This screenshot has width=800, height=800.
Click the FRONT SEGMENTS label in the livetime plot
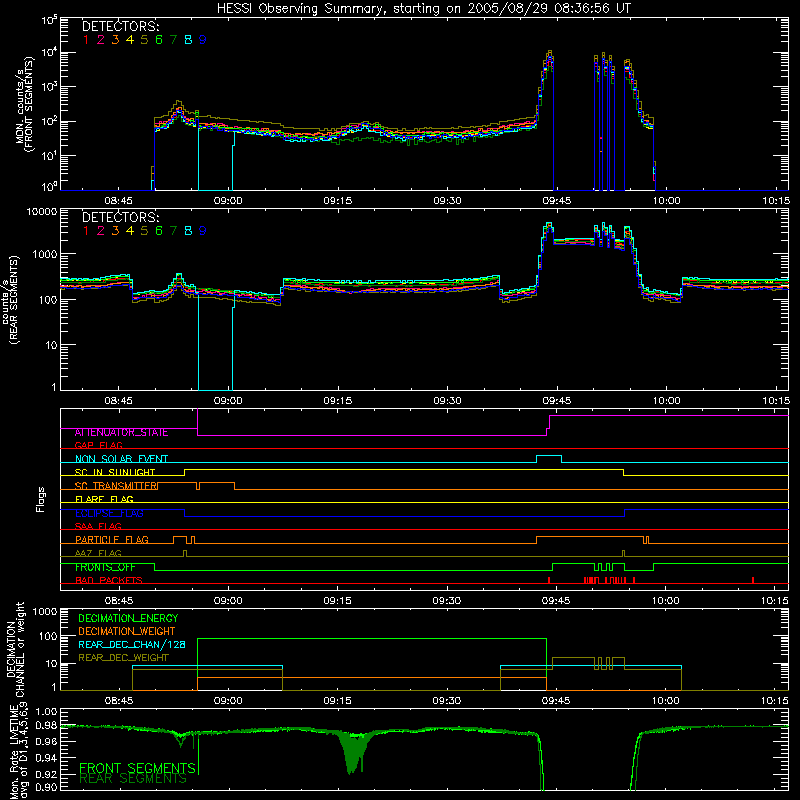tap(137, 768)
